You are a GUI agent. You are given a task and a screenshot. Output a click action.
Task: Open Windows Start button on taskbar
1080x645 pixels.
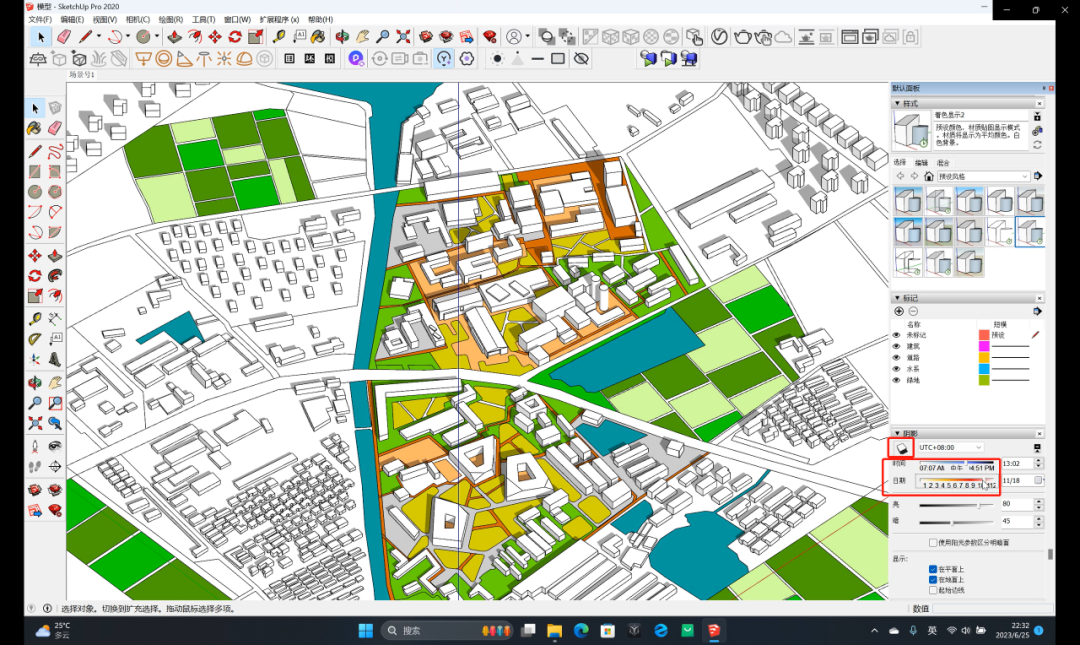(366, 631)
